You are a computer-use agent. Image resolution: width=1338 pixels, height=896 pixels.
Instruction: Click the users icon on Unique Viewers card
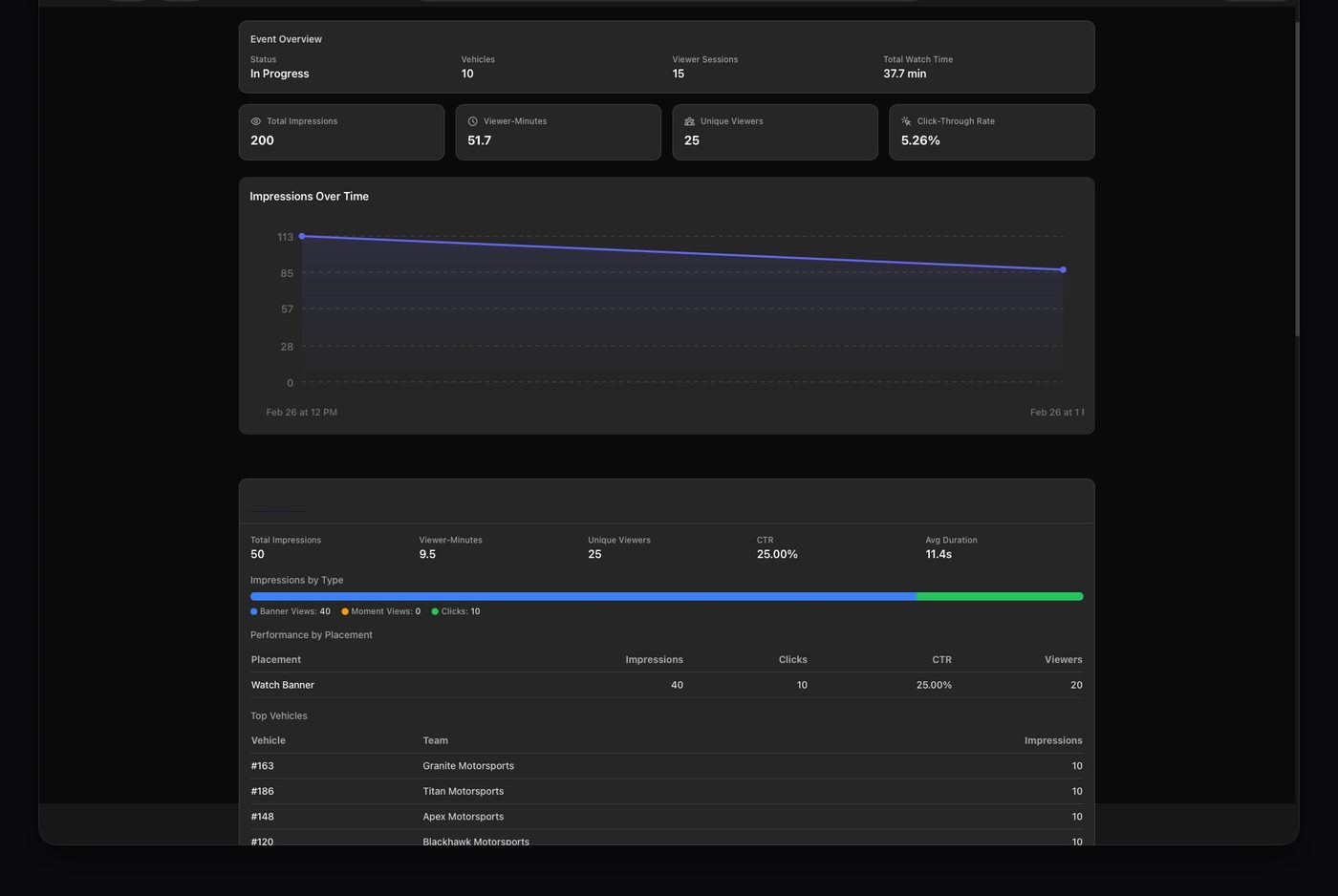pyautogui.click(x=689, y=121)
